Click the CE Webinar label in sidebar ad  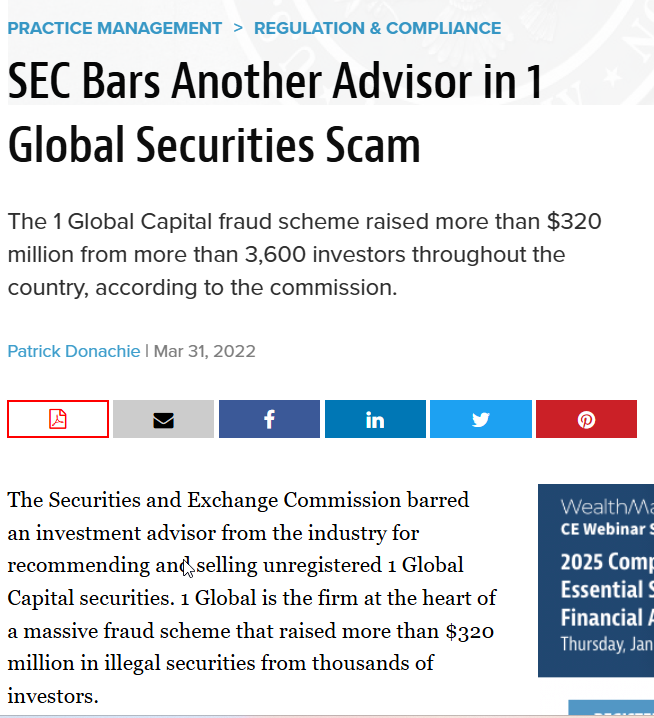click(x=607, y=529)
